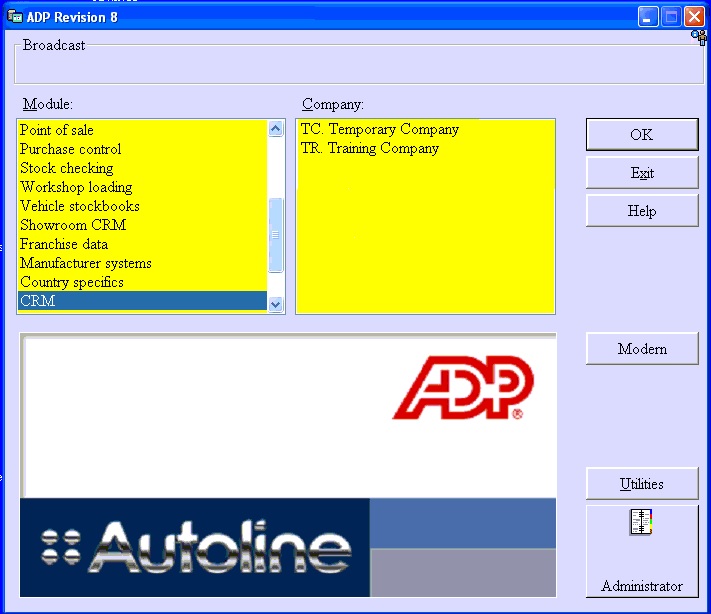Select Workshop loading module
The image size is (711, 614).
[142, 187]
